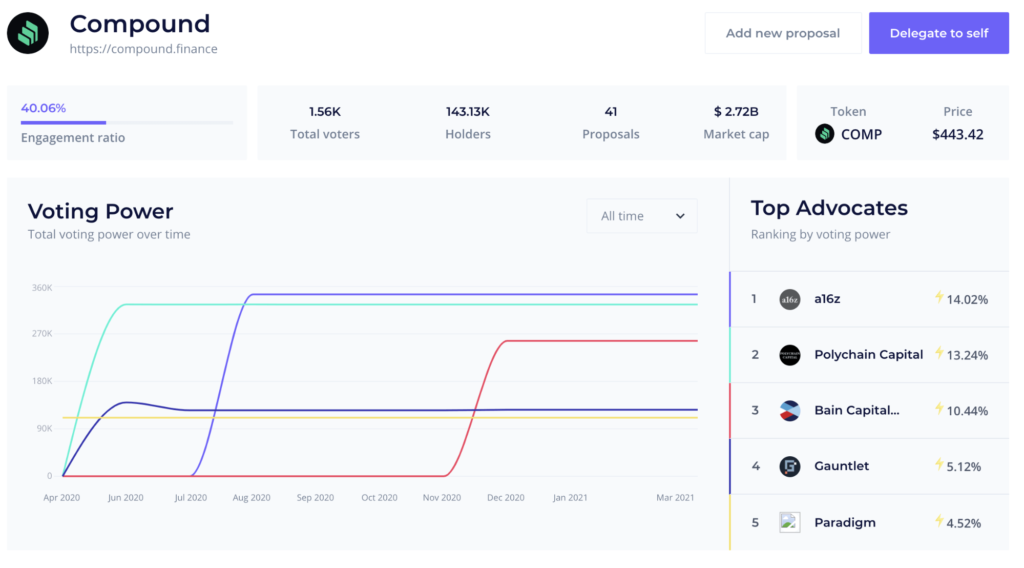Viewport: 1024px width, 568px height.
Task: Open Paradigm advocate name
Action: click(844, 522)
